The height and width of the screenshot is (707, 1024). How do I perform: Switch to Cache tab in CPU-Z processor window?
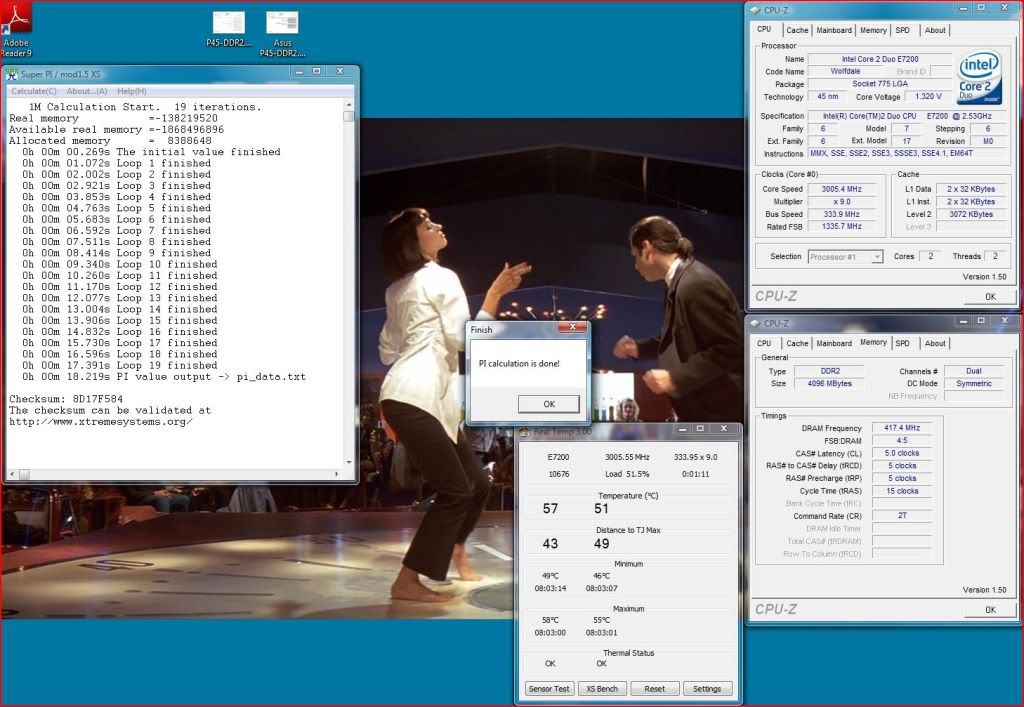797,30
